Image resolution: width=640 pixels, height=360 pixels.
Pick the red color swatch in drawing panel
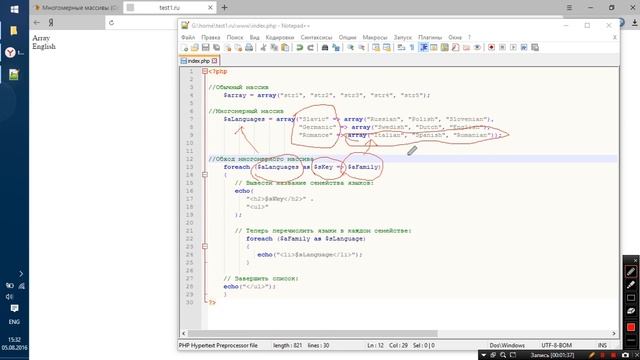click(631, 327)
